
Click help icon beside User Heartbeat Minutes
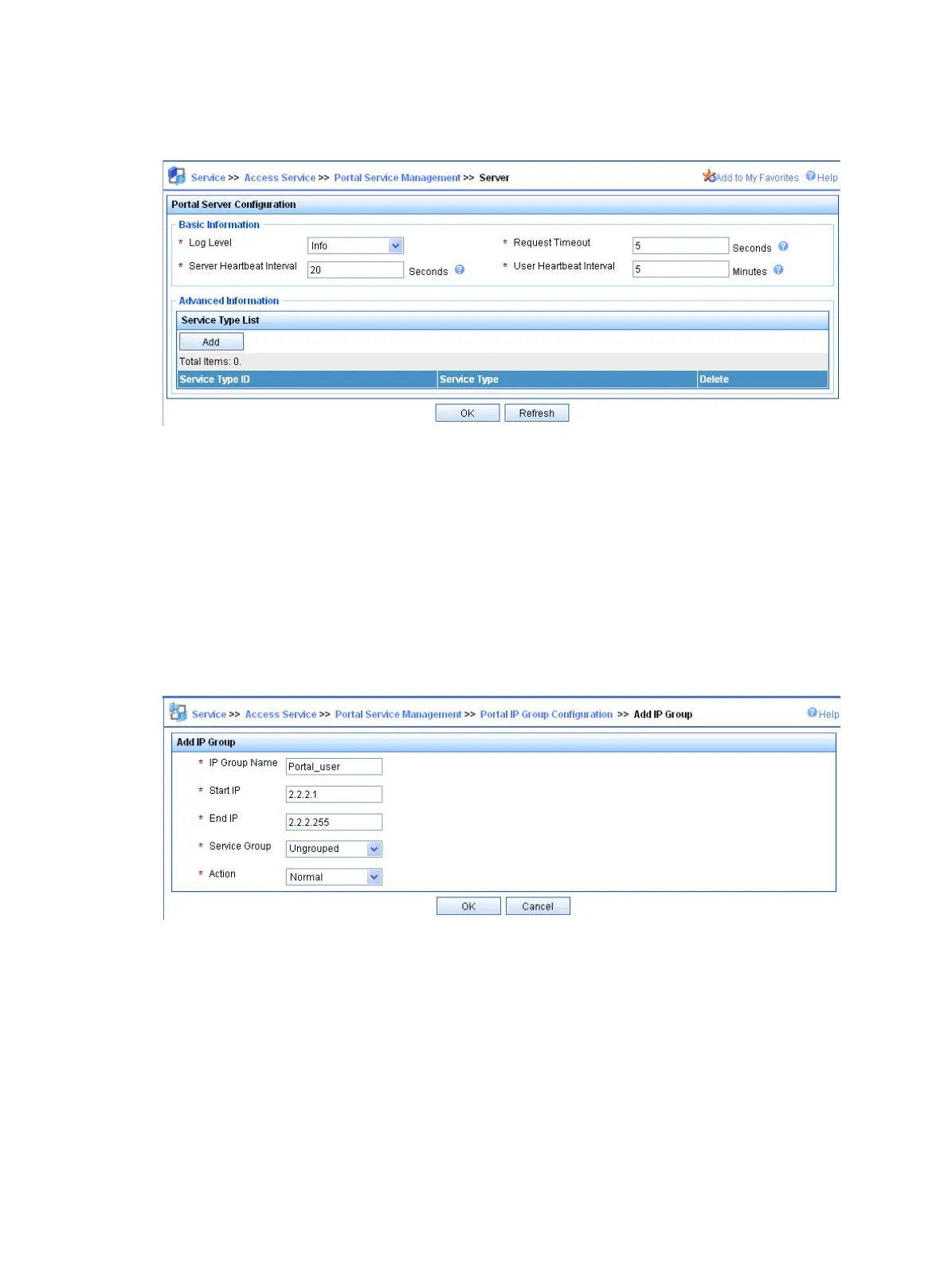(778, 269)
